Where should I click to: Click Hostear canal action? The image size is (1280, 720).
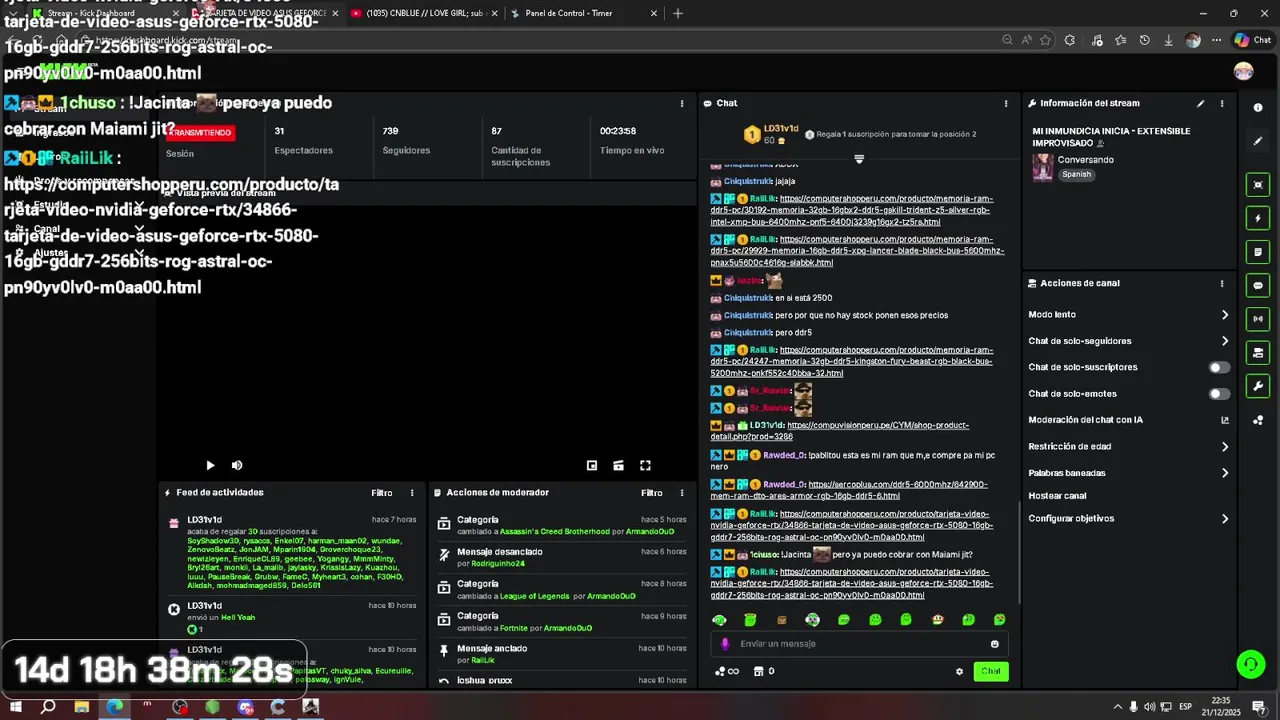click(x=1057, y=496)
